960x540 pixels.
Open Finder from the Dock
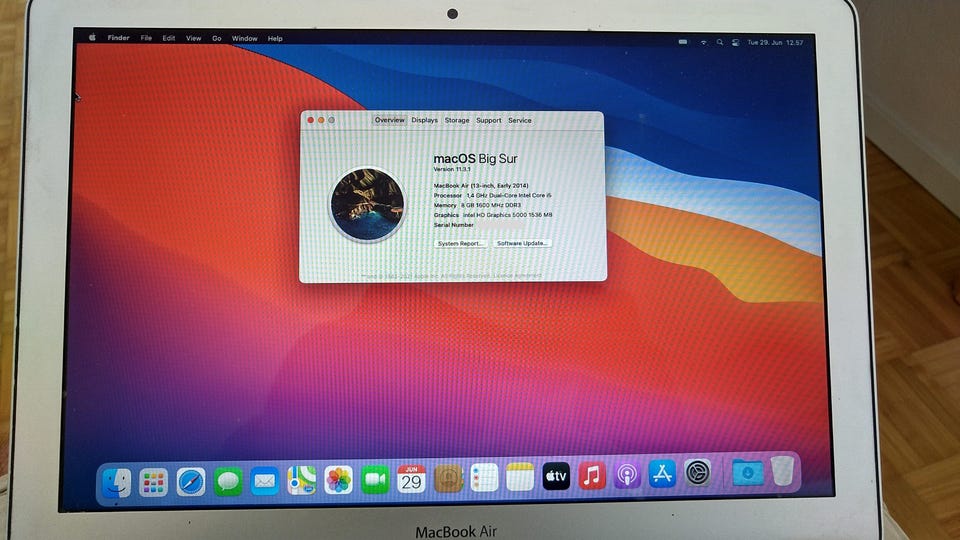pyautogui.click(x=116, y=482)
